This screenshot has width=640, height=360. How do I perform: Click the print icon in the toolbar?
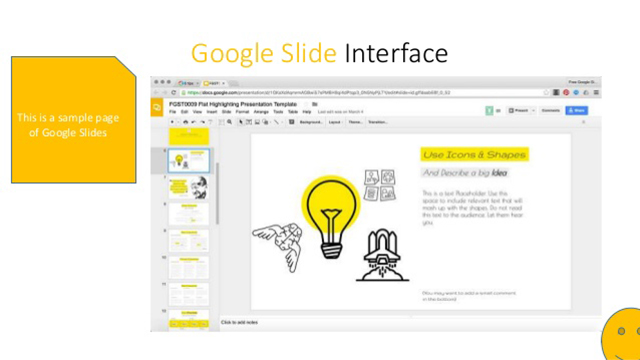coord(186,122)
